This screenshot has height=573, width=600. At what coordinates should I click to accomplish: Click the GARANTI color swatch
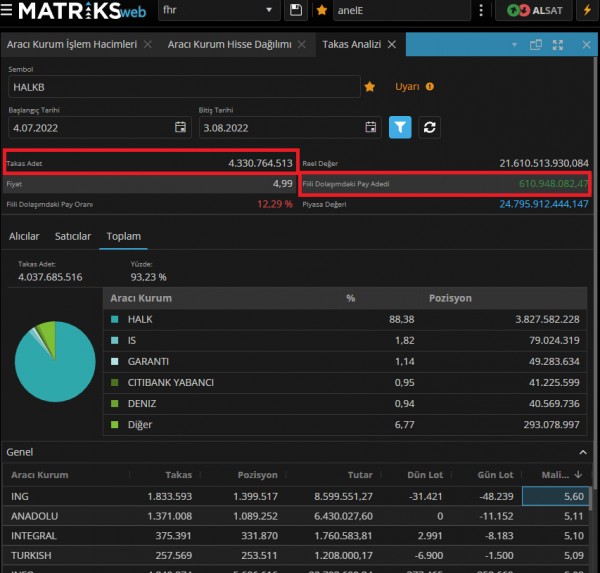coord(114,361)
